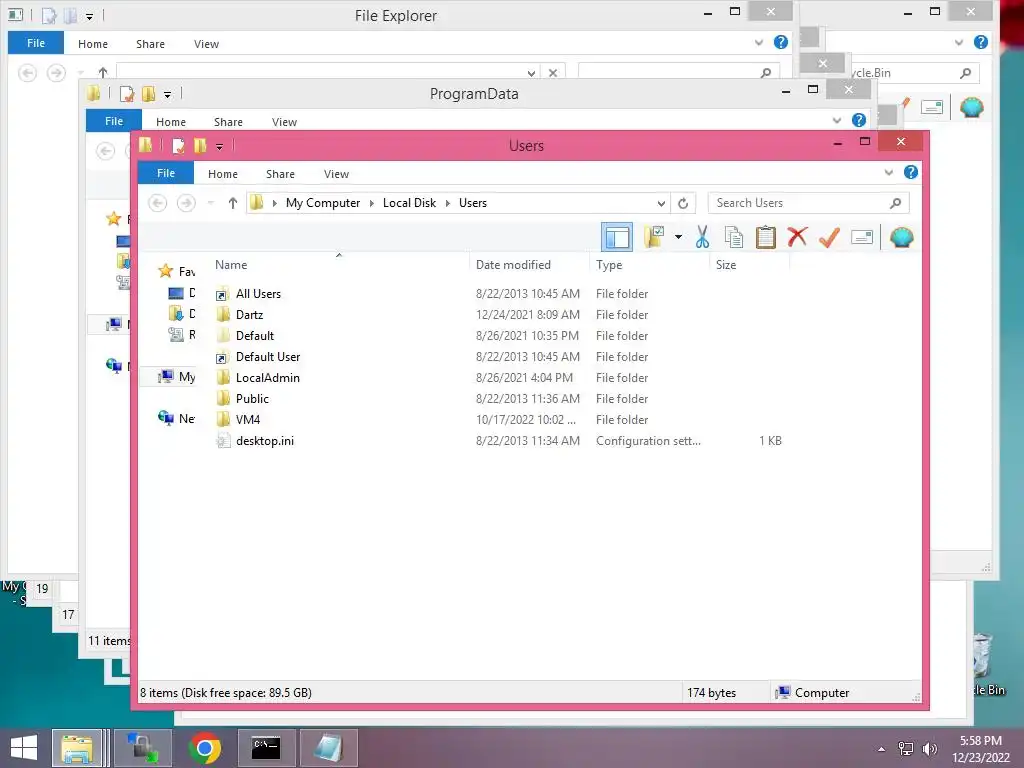Click the search magnifier icon in Users
The height and width of the screenshot is (768, 1024).
895,203
